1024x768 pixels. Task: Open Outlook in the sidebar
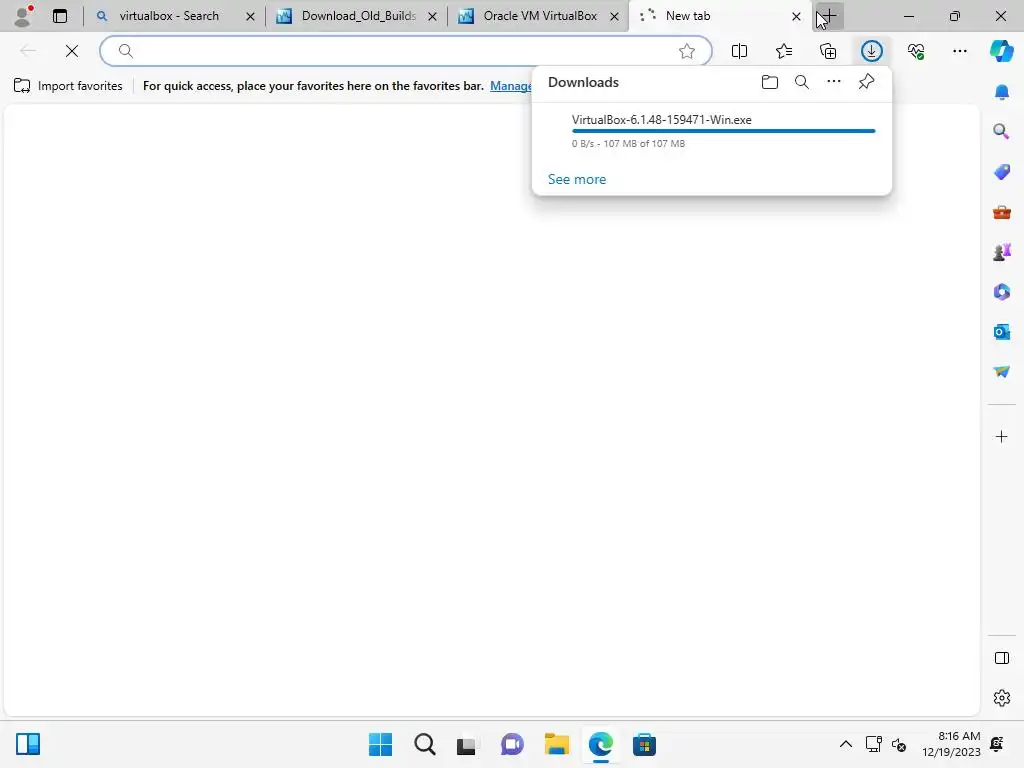[x=1001, y=332]
